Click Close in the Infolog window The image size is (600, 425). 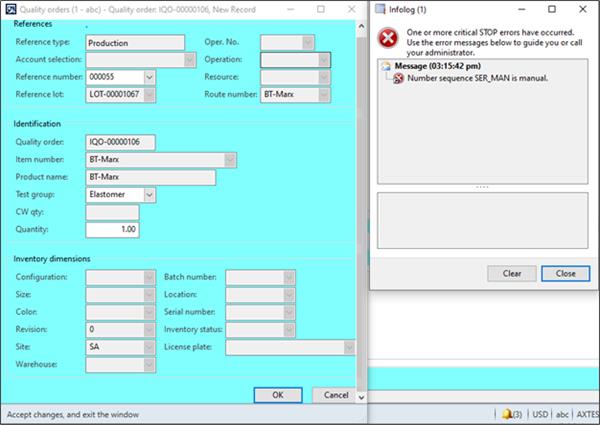pyautogui.click(x=565, y=273)
